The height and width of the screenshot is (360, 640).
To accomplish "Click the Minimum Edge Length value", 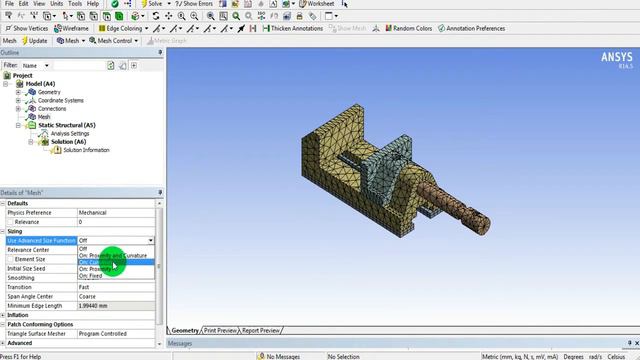I will pos(116,306).
